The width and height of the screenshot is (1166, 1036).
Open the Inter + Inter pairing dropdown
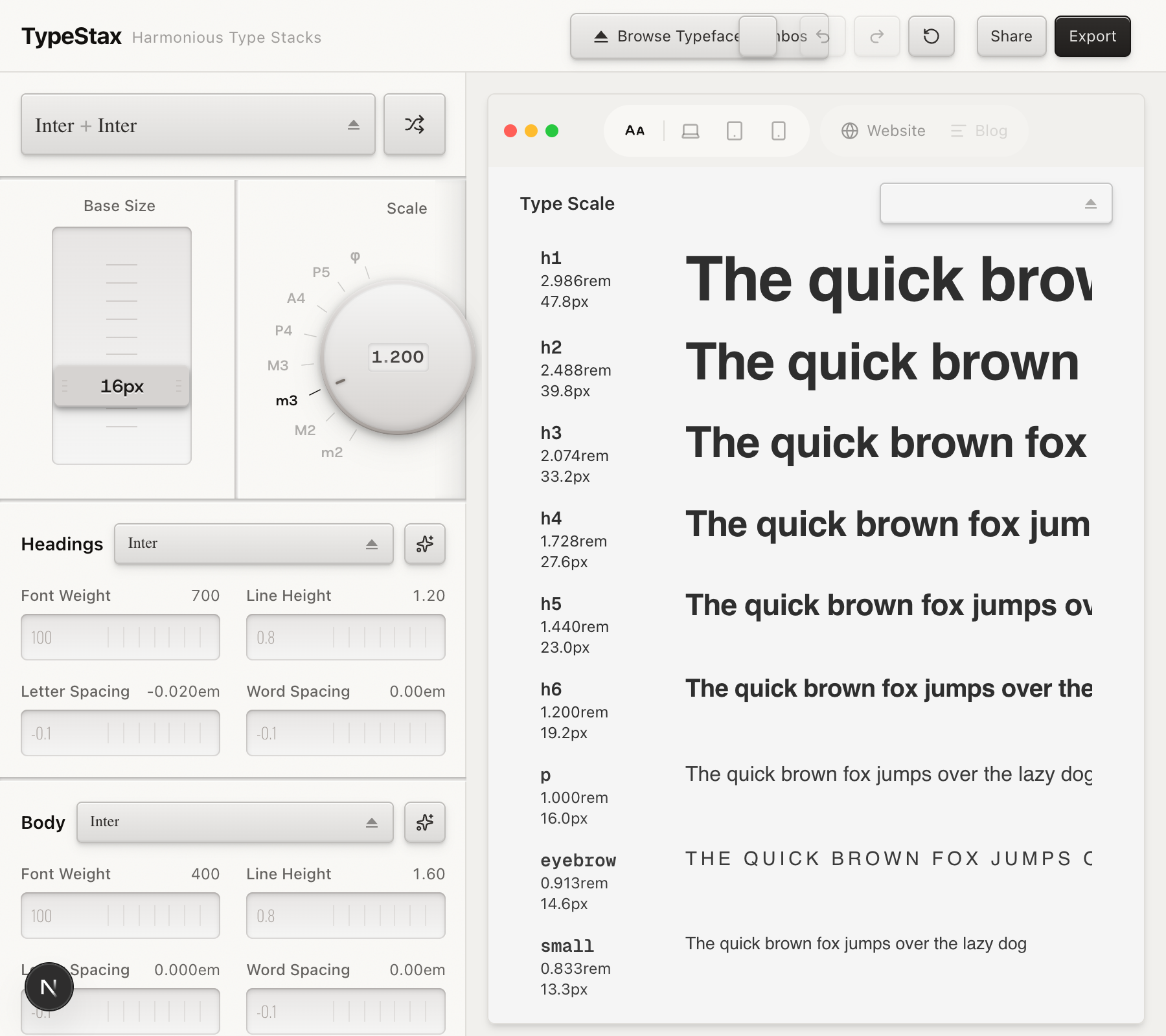click(198, 124)
